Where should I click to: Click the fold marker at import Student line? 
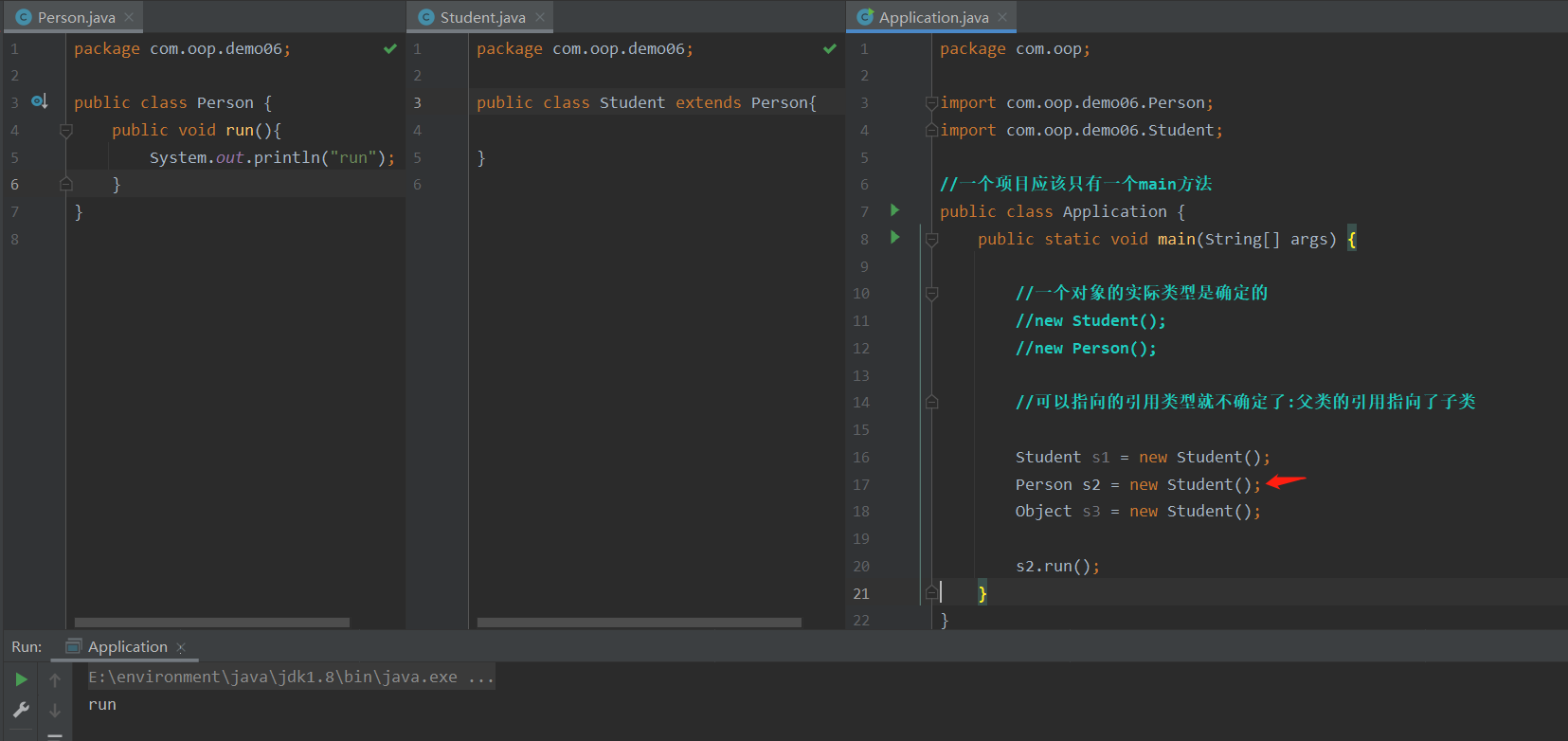tap(931, 130)
